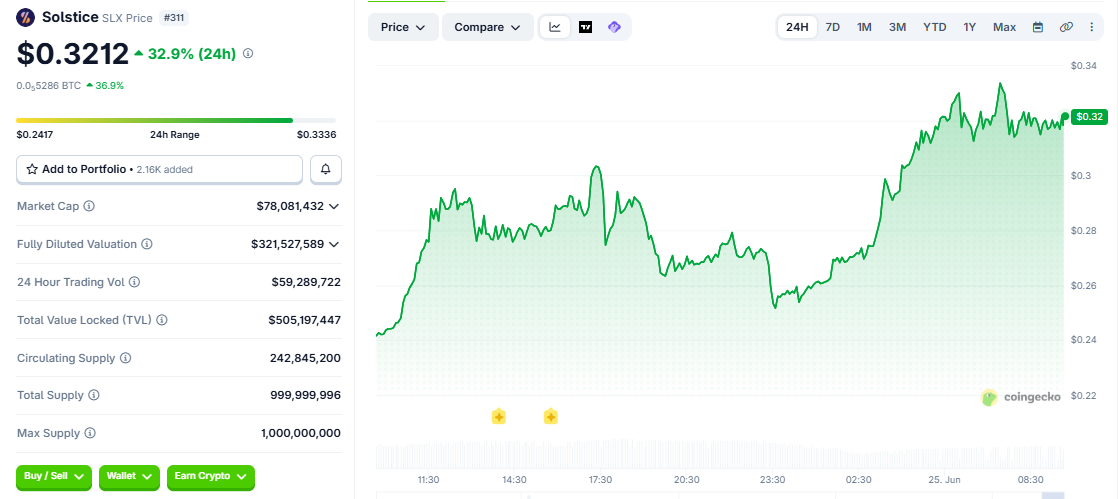Click the $321,527,589 valuation value

(x=287, y=244)
